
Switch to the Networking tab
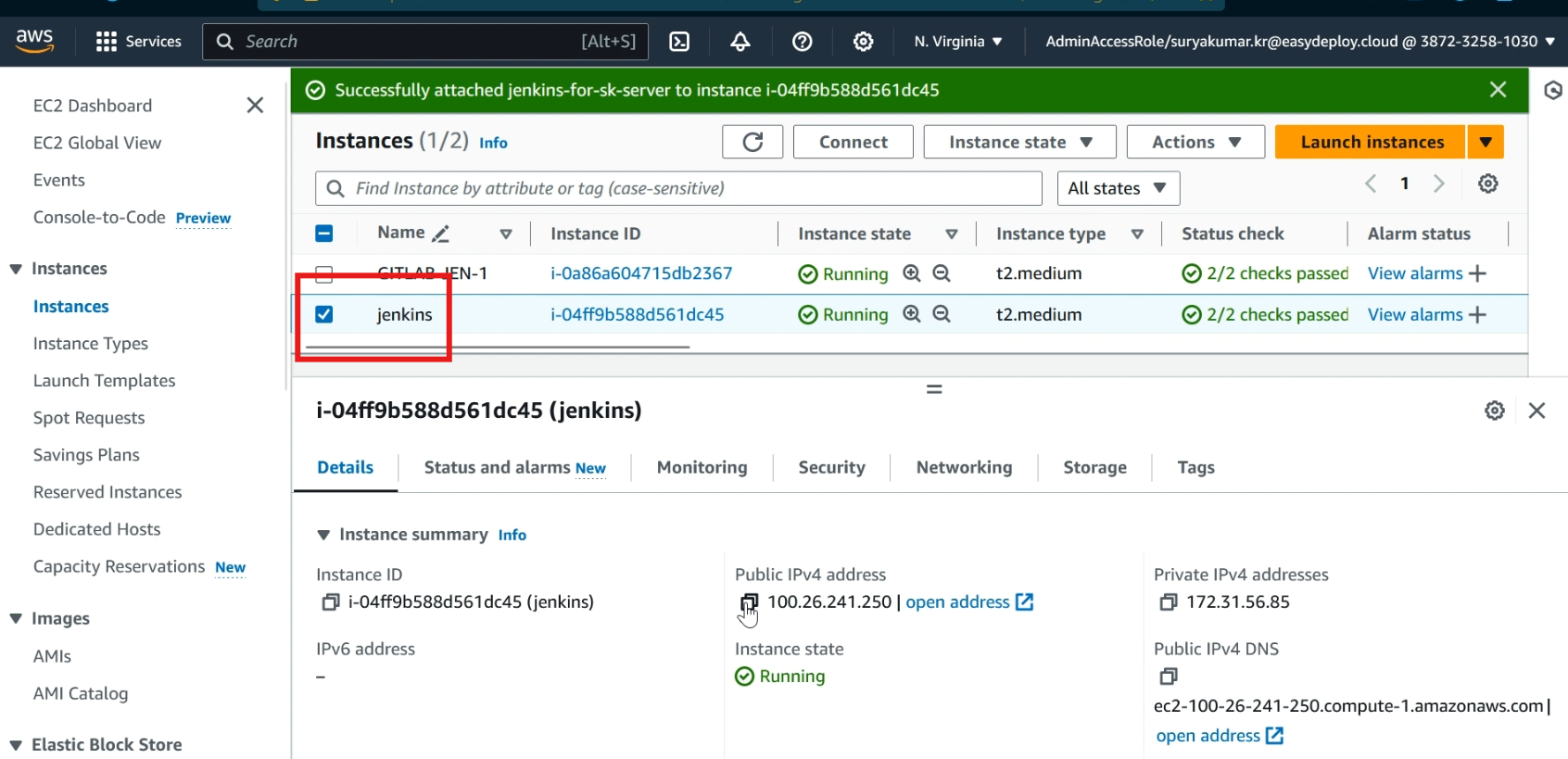(x=964, y=468)
